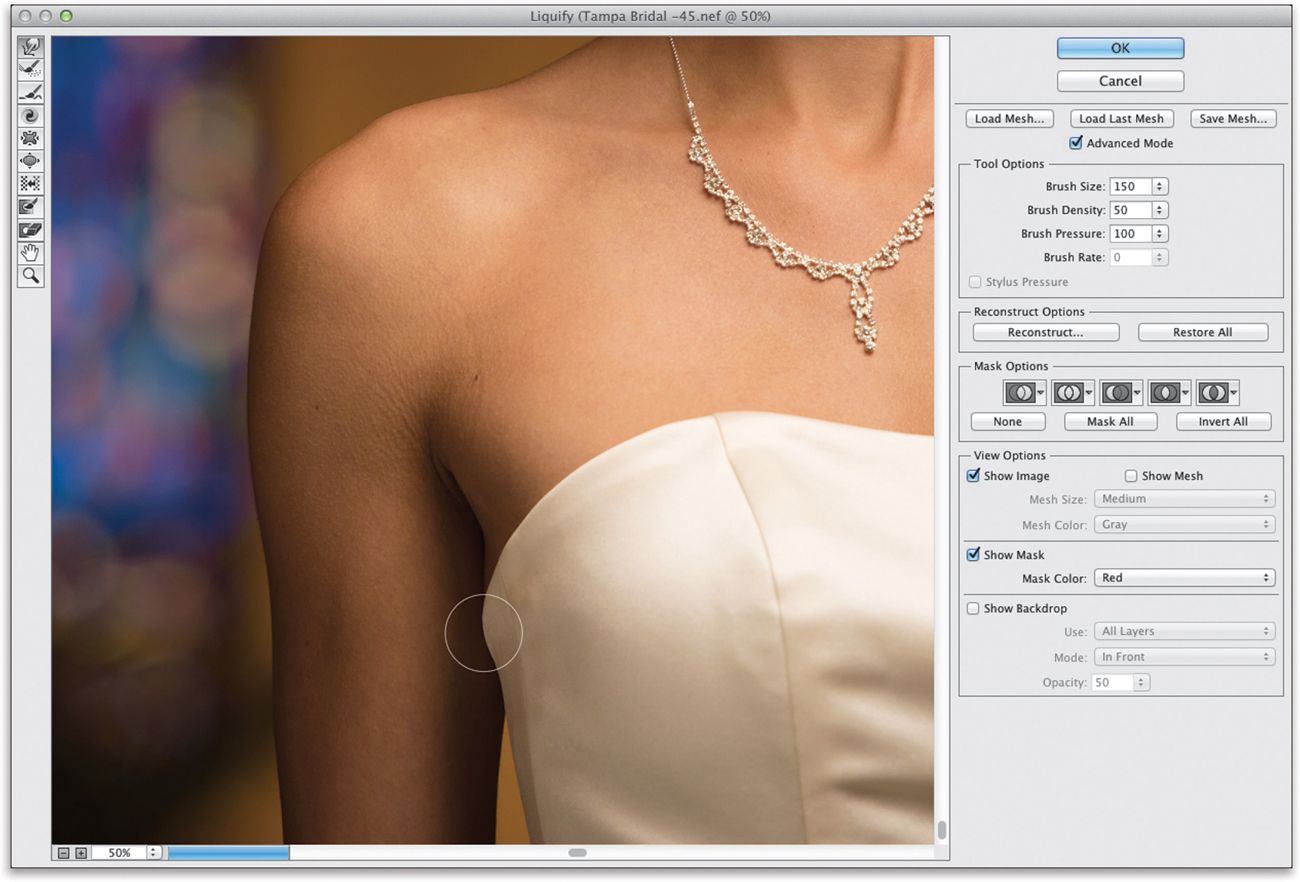
Task: Click the 50% zoom level field
Action: [x=119, y=853]
